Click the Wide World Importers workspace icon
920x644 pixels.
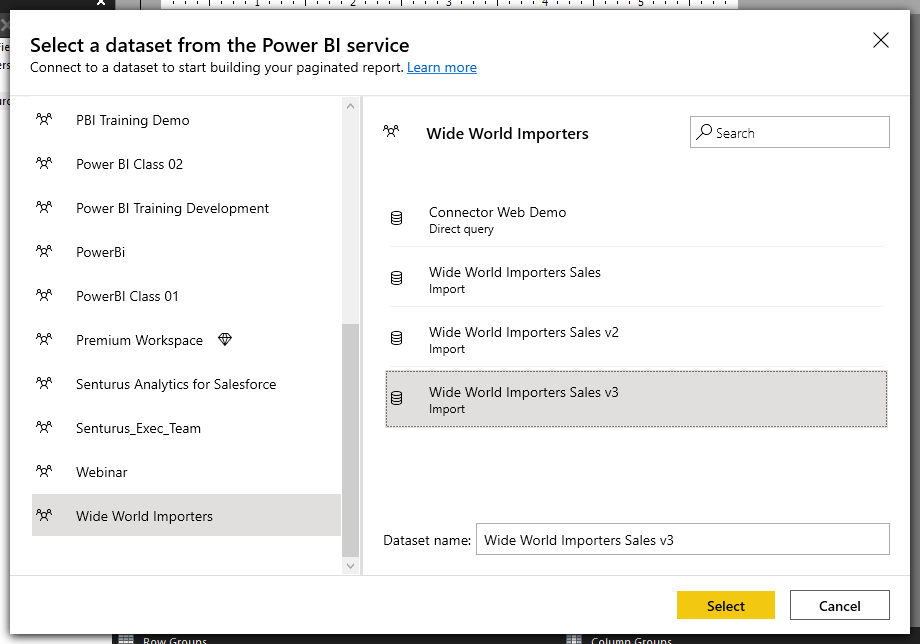click(x=45, y=515)
